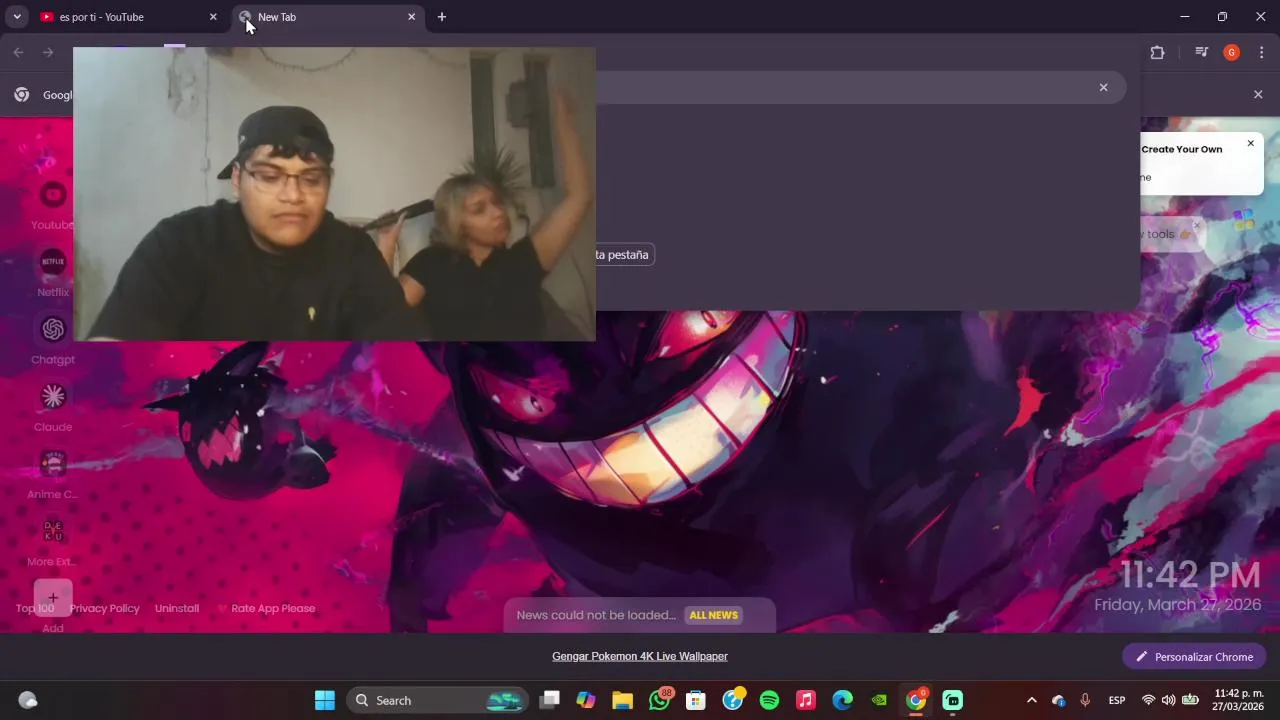
Task: Open Apple Music from the taskbar
Action: coord(806,700)
